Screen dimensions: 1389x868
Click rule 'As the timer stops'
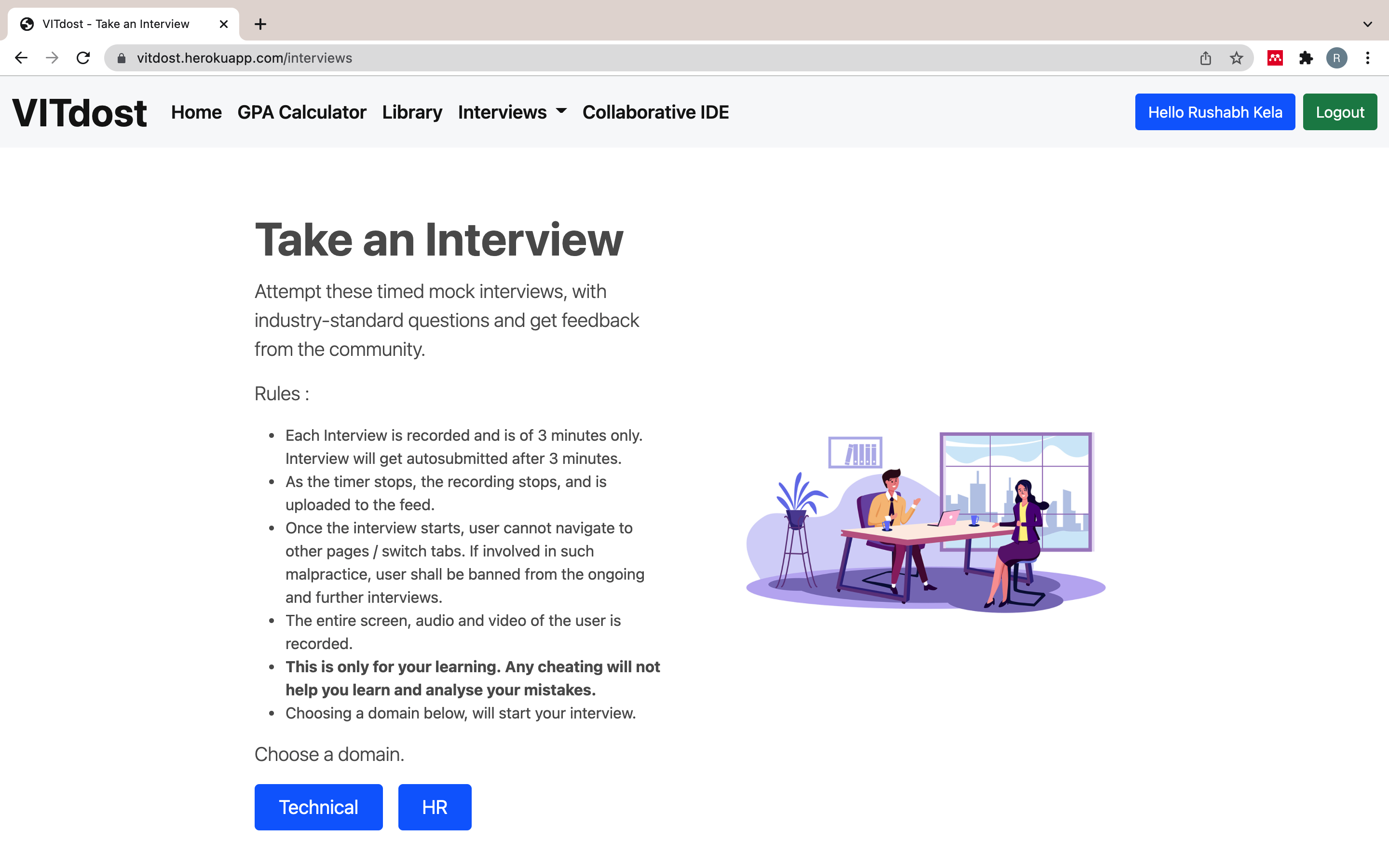(446, 493)
